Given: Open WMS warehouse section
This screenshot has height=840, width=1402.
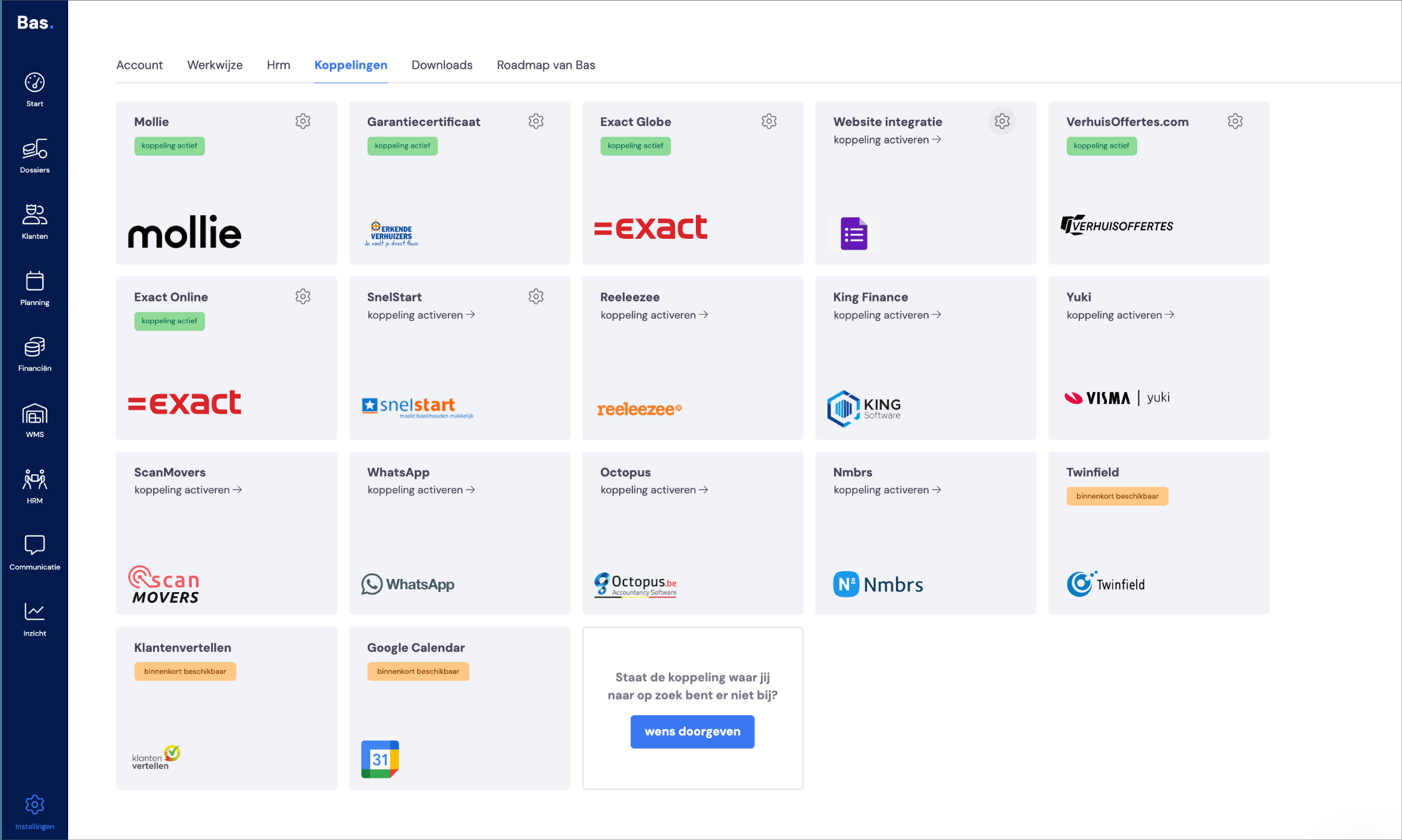Looking at the screenshot, I should click(34, 421).
